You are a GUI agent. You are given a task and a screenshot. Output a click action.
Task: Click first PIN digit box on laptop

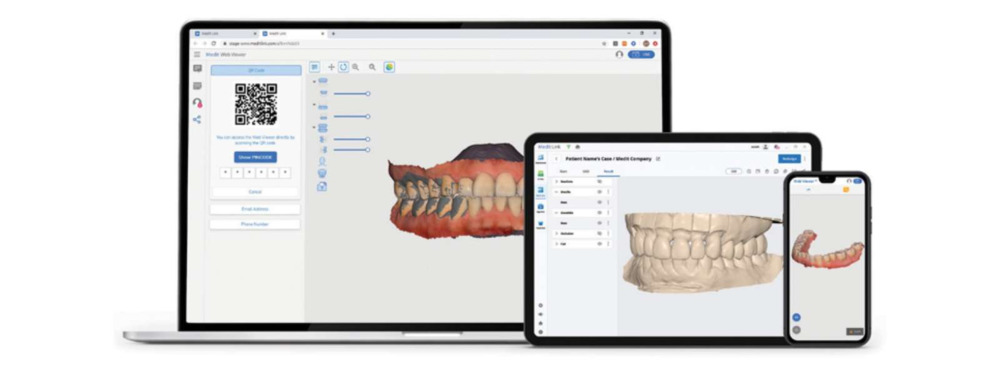pyautogui.click(x=224, y=172)
